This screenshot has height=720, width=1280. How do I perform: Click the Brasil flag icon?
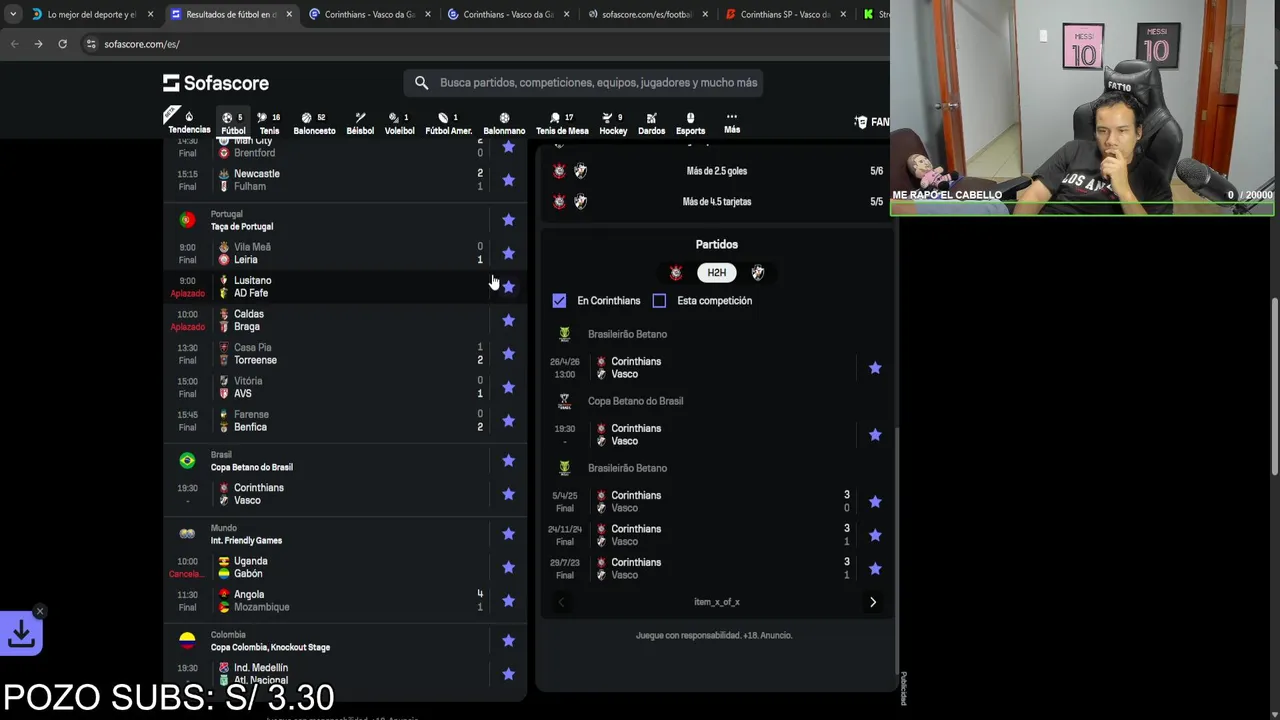[x=187, y=461]
